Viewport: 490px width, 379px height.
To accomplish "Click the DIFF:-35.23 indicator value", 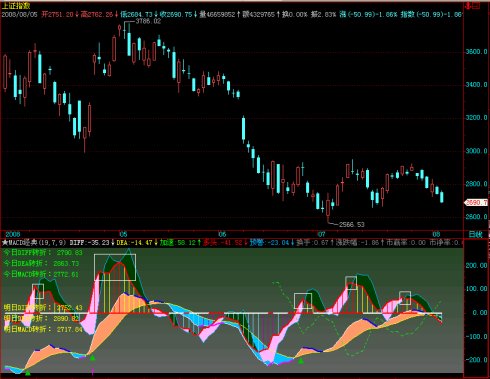I will point(90,242).
